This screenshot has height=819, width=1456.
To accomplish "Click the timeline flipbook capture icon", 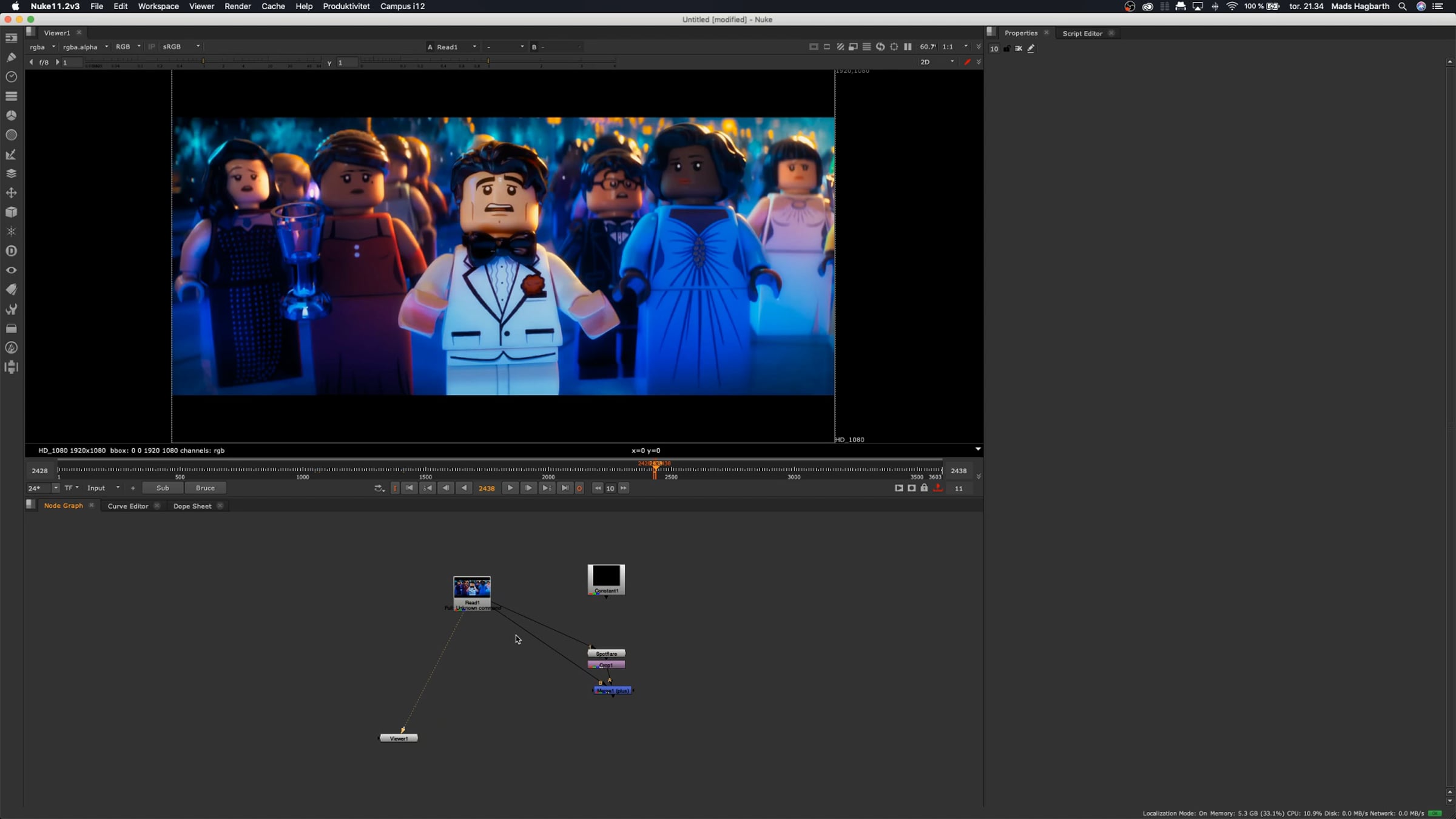I will [898, 488].
